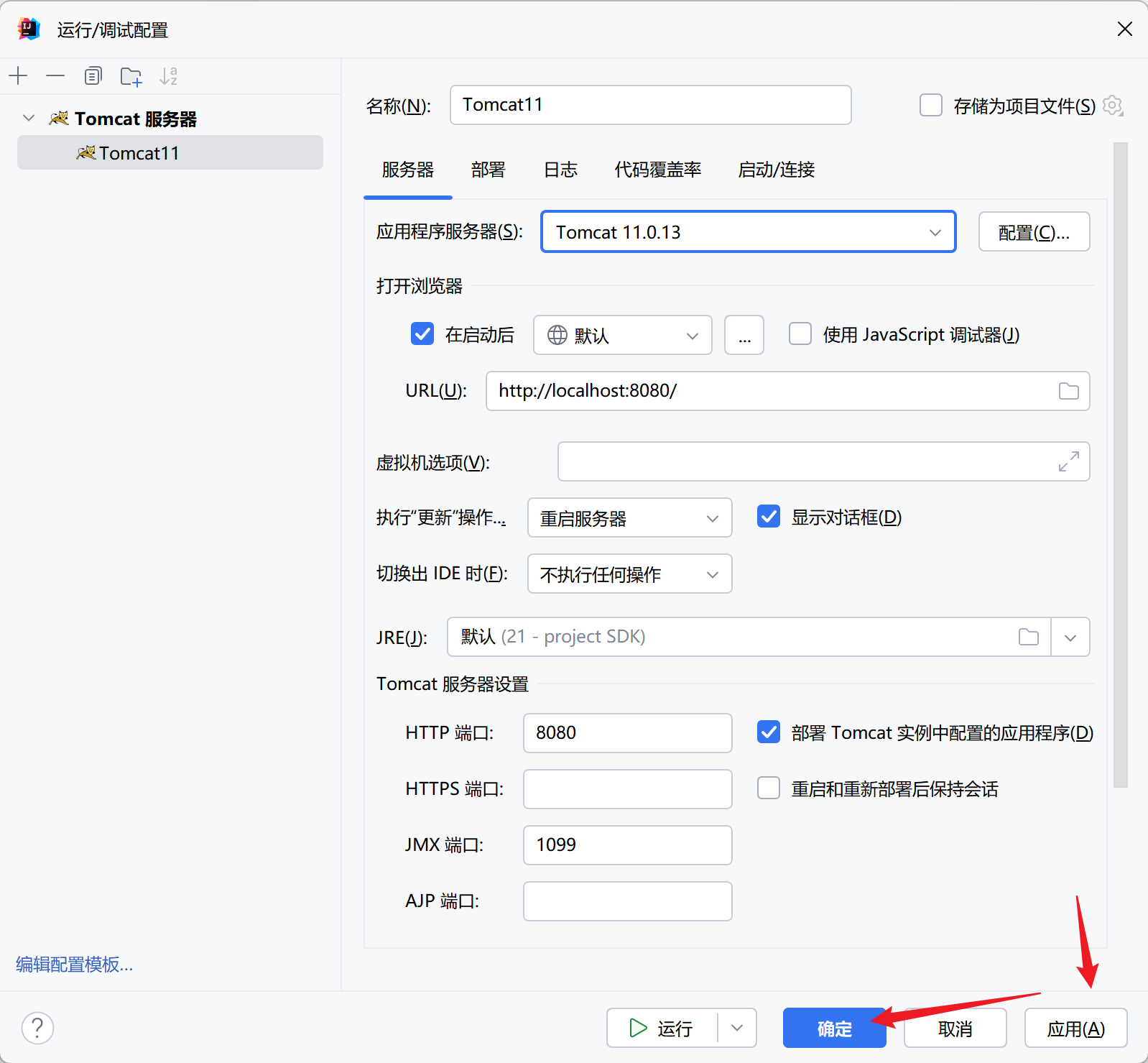Image resolution: width=1148 pixels, height=1063 pixels.
Task: Click the browser ellipsis ... button
Action: [744, 335]
